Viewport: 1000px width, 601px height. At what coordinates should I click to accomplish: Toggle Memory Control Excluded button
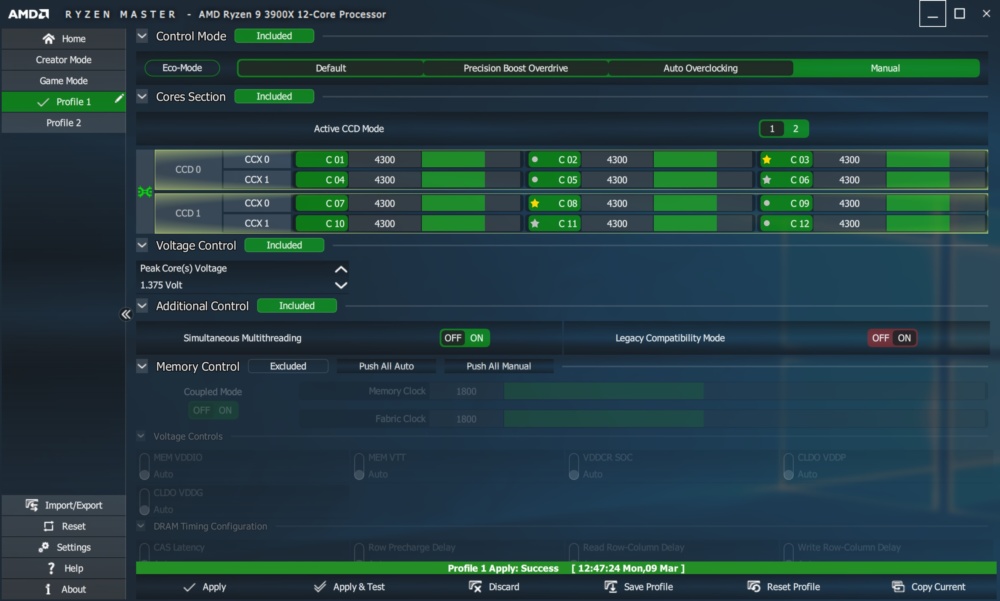[x=288, y=366]
